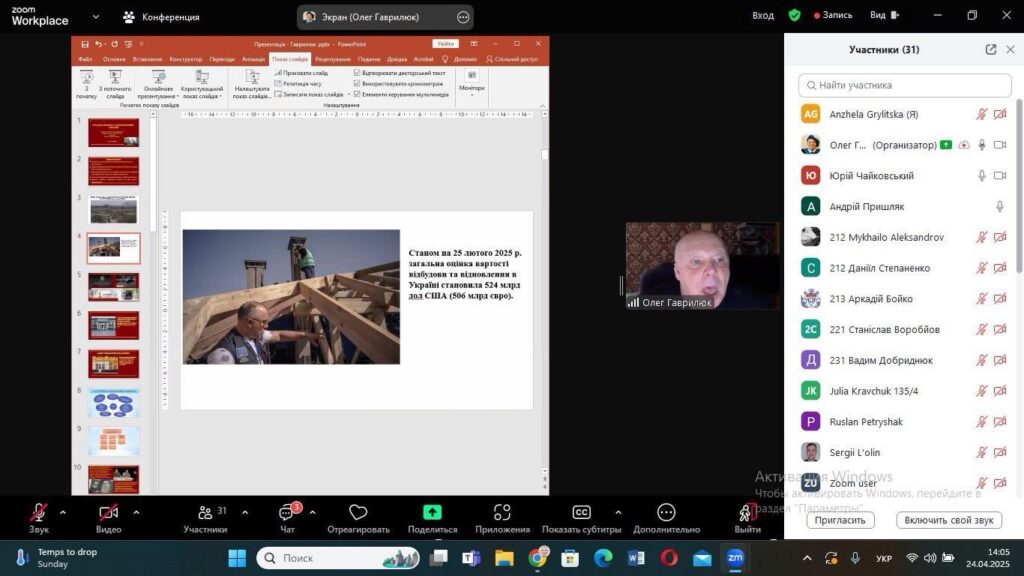Turn on the camera using Видео button
Image resolution: width=1024 pixels, height=576 pixels.
[x=108, y=513]
